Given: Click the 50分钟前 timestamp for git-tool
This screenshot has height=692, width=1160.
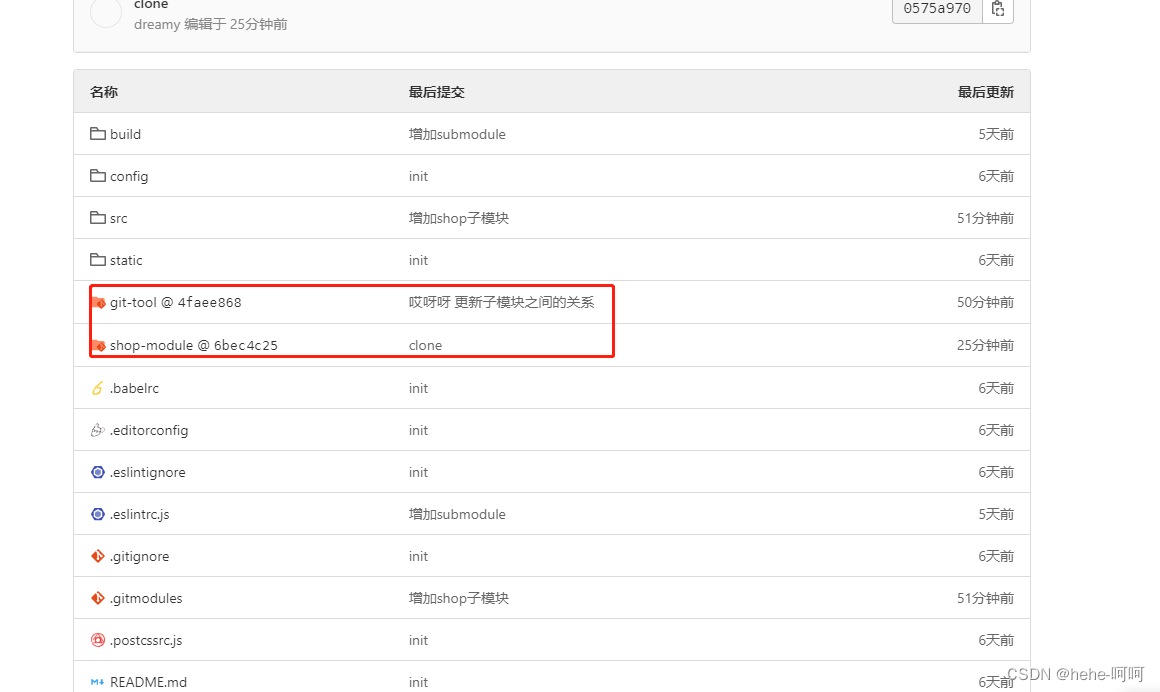Looking at the screenshot, I should [x=985, y=302].
